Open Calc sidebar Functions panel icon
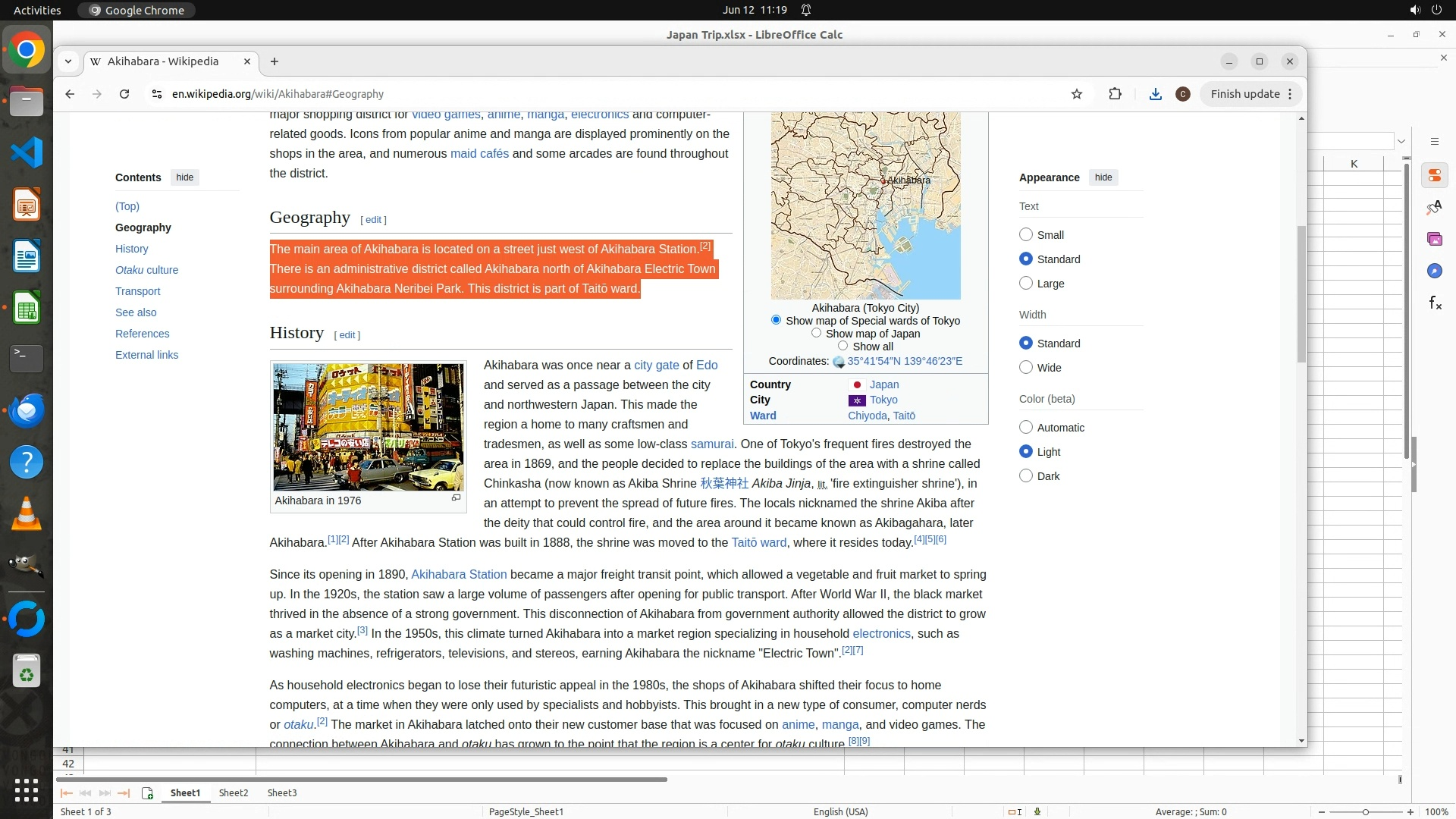The width and height of the screenshot is (1456, 819). [x=1435, y=303]
